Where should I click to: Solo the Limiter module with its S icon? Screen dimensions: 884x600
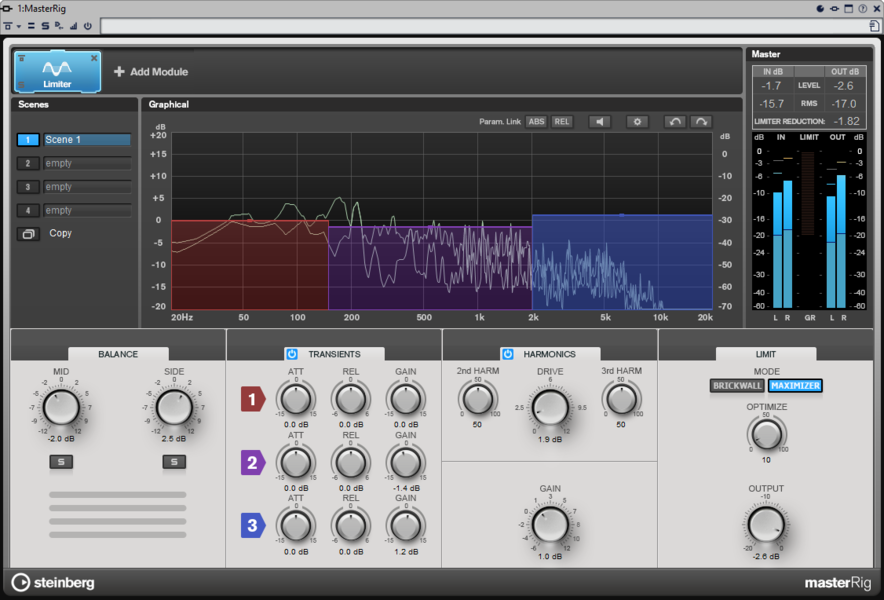(x=21, y=85)
